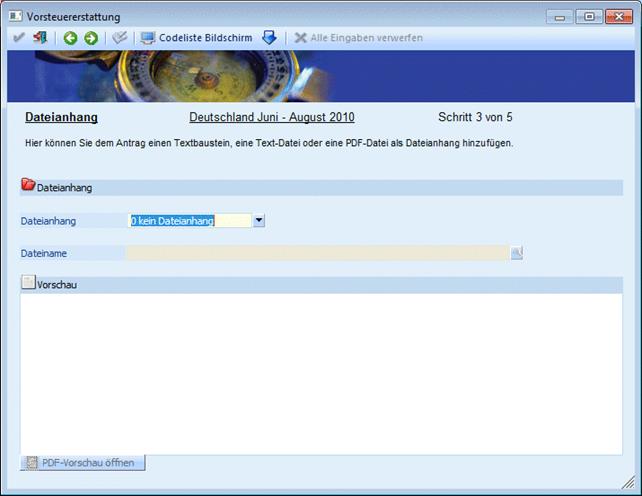Click the blue download arrow icon

(269, 38)
